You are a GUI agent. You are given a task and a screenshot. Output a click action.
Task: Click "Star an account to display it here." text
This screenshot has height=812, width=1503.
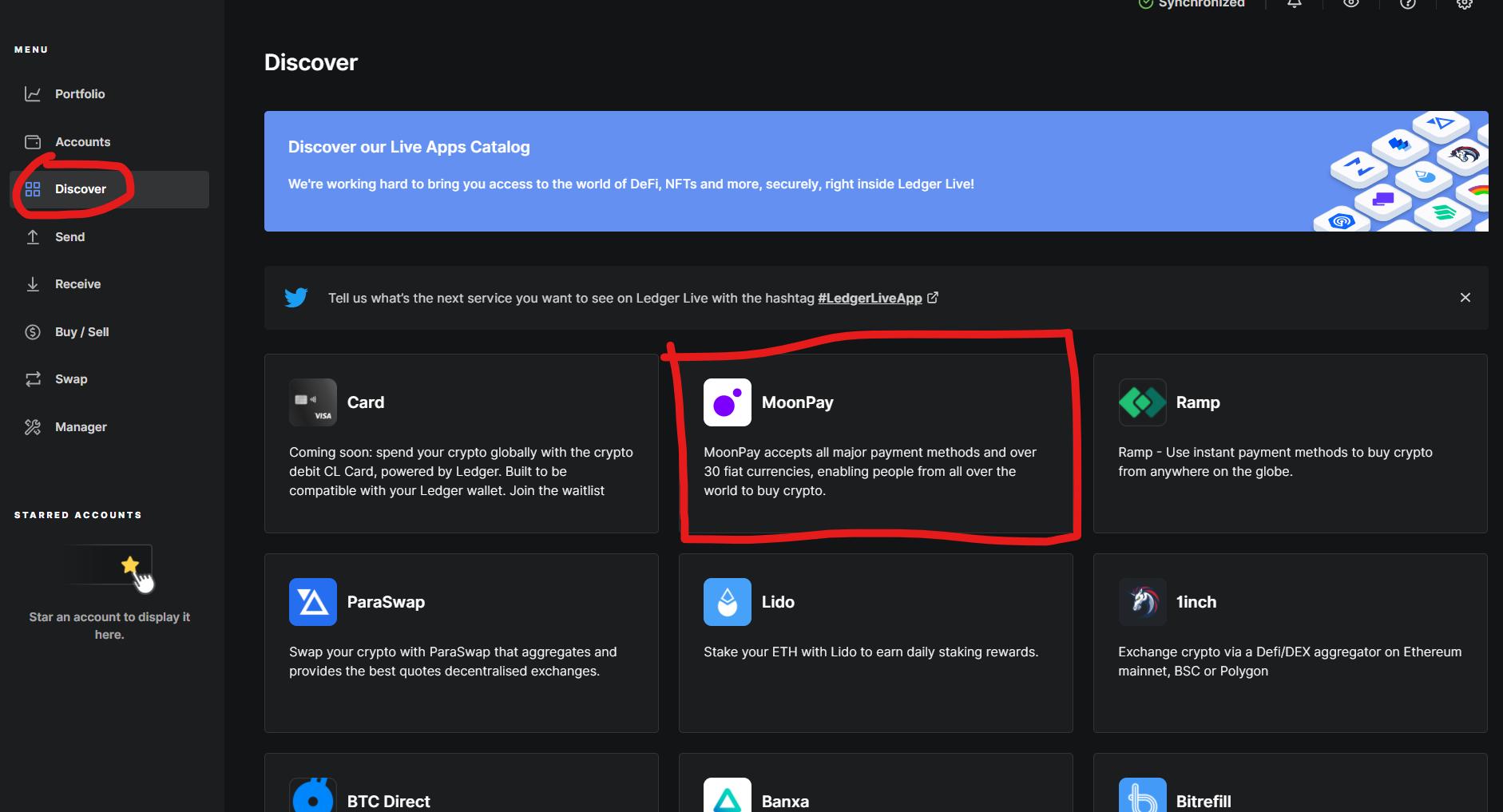tap(109, 626)
